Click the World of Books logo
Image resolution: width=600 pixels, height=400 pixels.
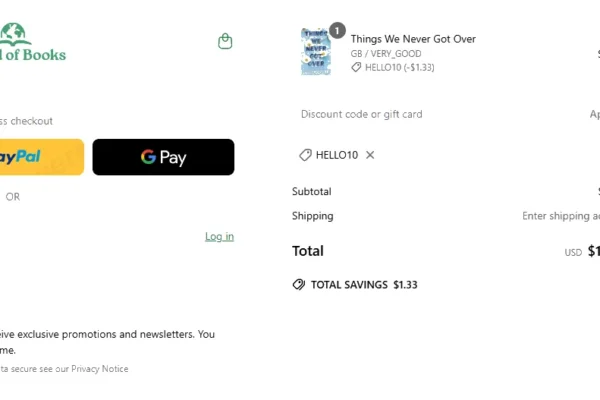pyautogui.click(x=32, y=45)
